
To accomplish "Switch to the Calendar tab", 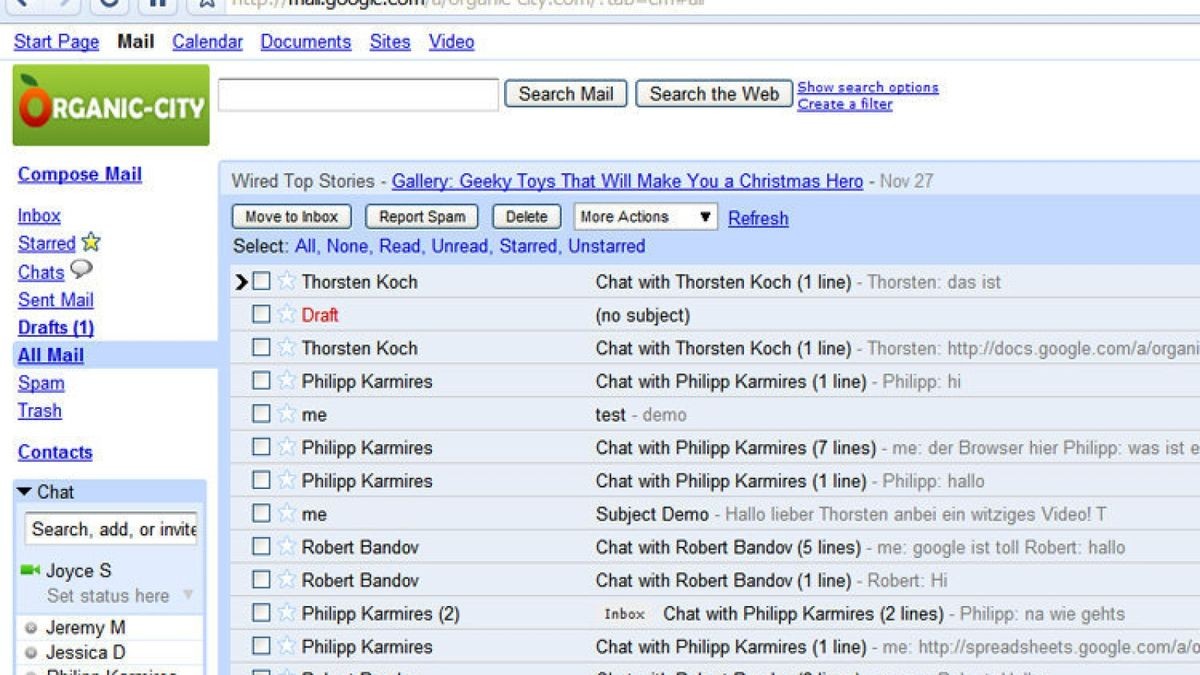I will point(207,41).
